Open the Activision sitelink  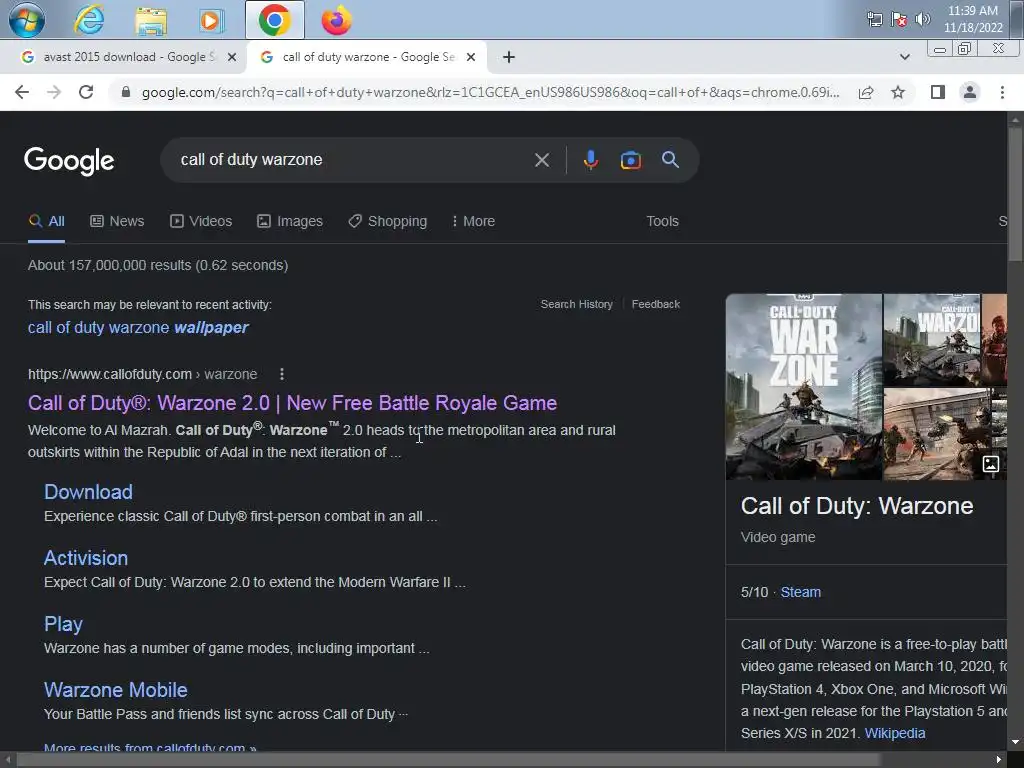point(86,558)
